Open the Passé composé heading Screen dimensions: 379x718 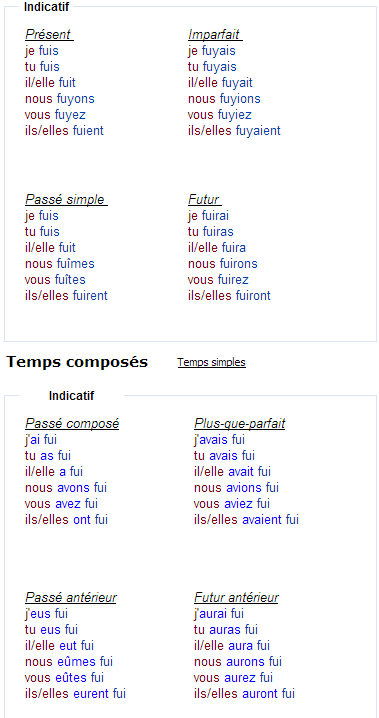point(72,424)
